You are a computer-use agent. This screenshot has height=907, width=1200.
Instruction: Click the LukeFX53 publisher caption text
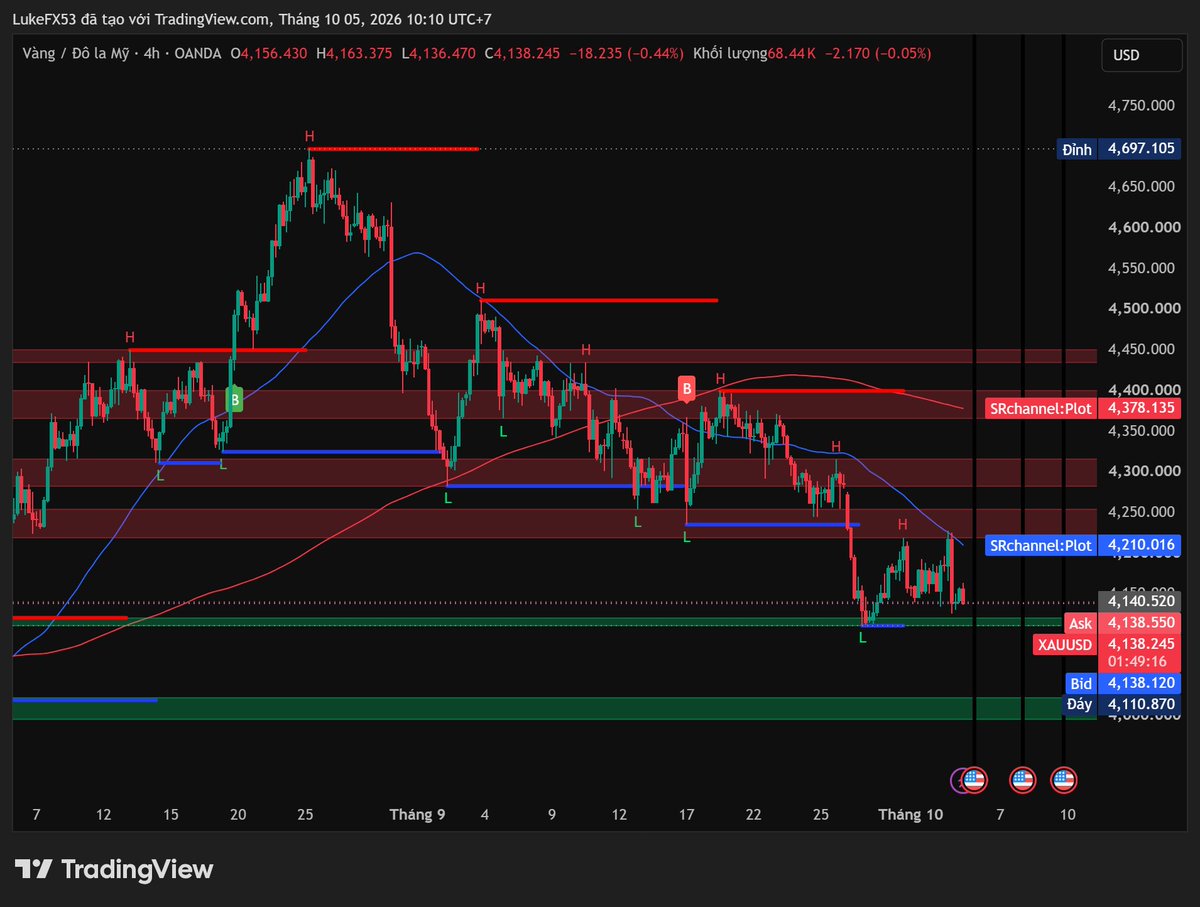click(252, 19)
